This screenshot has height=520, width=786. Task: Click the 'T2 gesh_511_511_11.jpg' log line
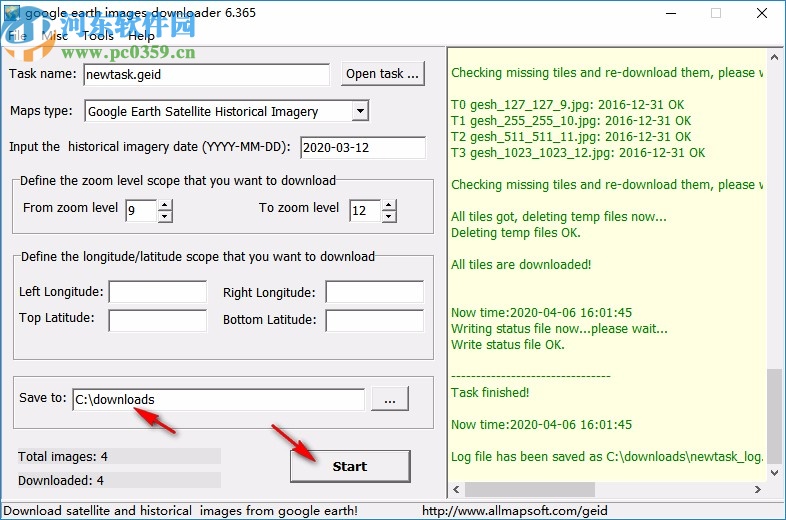571,137
